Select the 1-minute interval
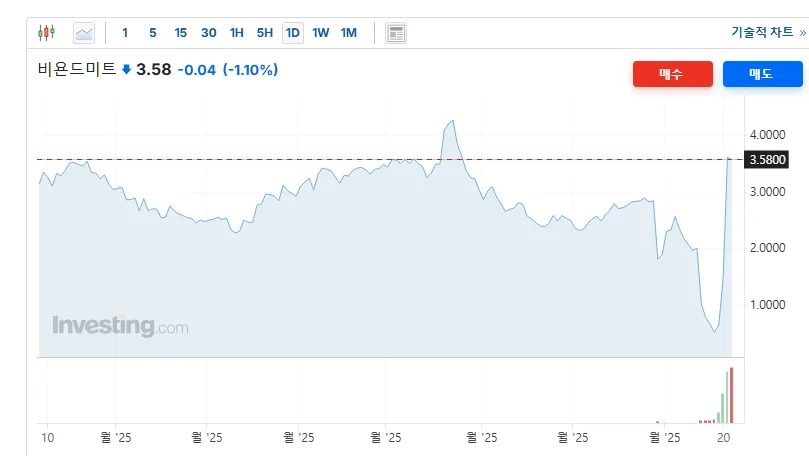 pyautogui.click(x=125, y=33)
